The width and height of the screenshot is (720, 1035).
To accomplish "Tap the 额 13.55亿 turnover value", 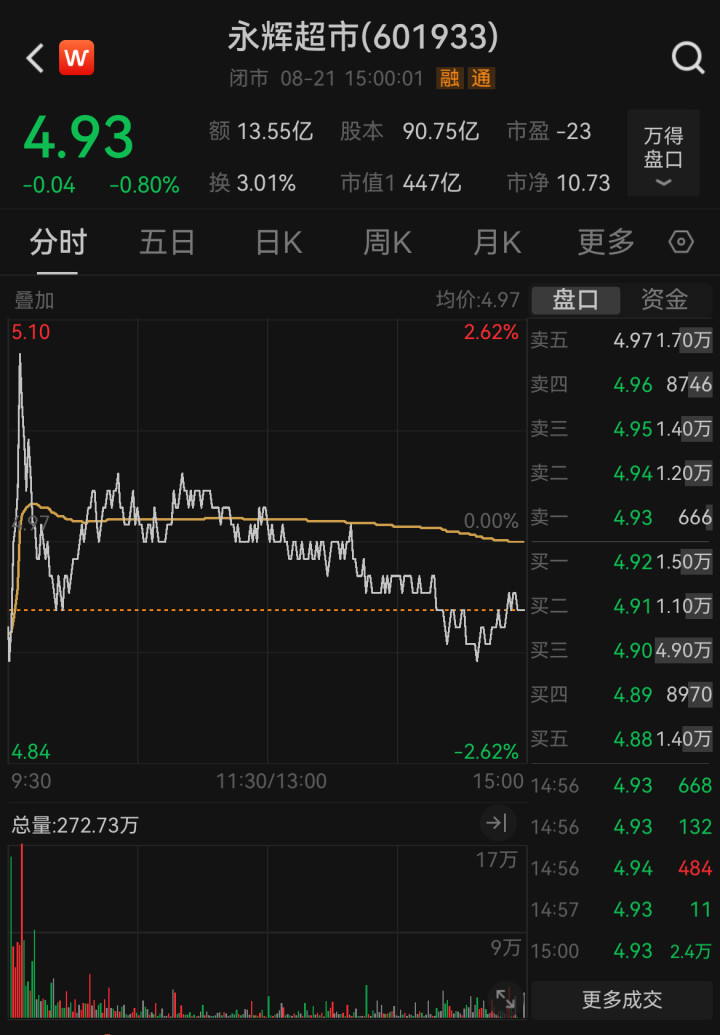I will tap(261, 131).
